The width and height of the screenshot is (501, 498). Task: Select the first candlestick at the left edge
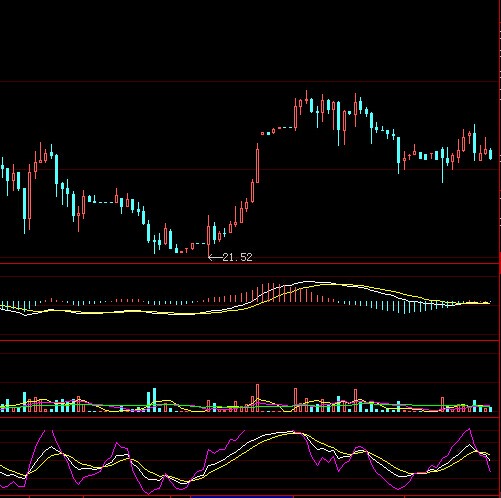point(2,168)
